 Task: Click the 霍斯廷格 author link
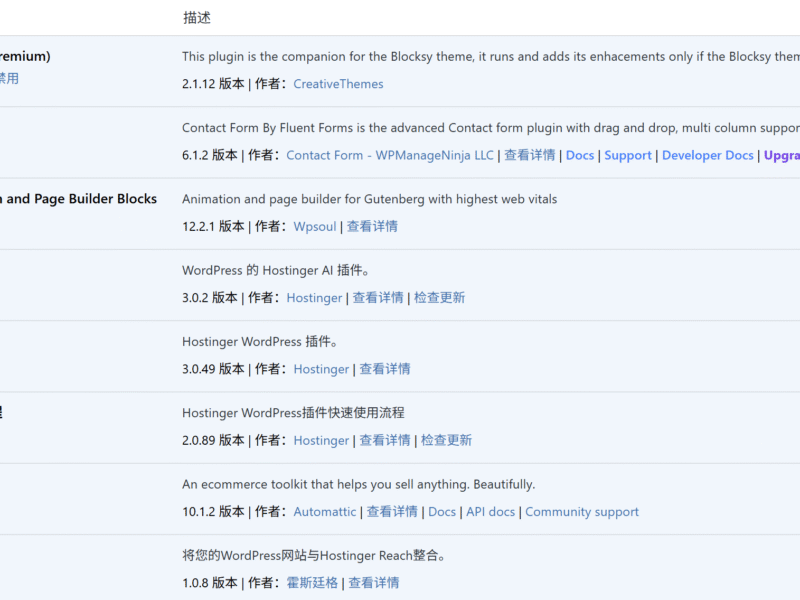pyautogui.click(x=312, y=583)
